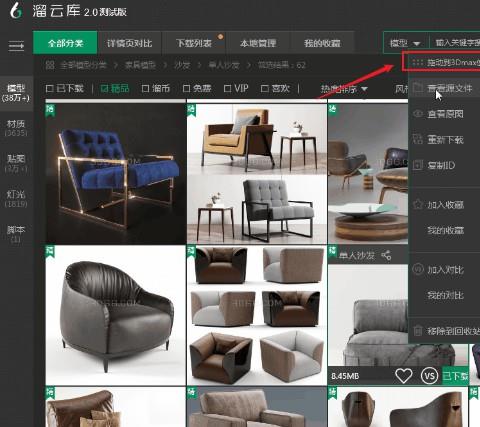Click the star icon for 加入收藏
The height and width of the screenshot is (427, 480).
click(418, 204)
